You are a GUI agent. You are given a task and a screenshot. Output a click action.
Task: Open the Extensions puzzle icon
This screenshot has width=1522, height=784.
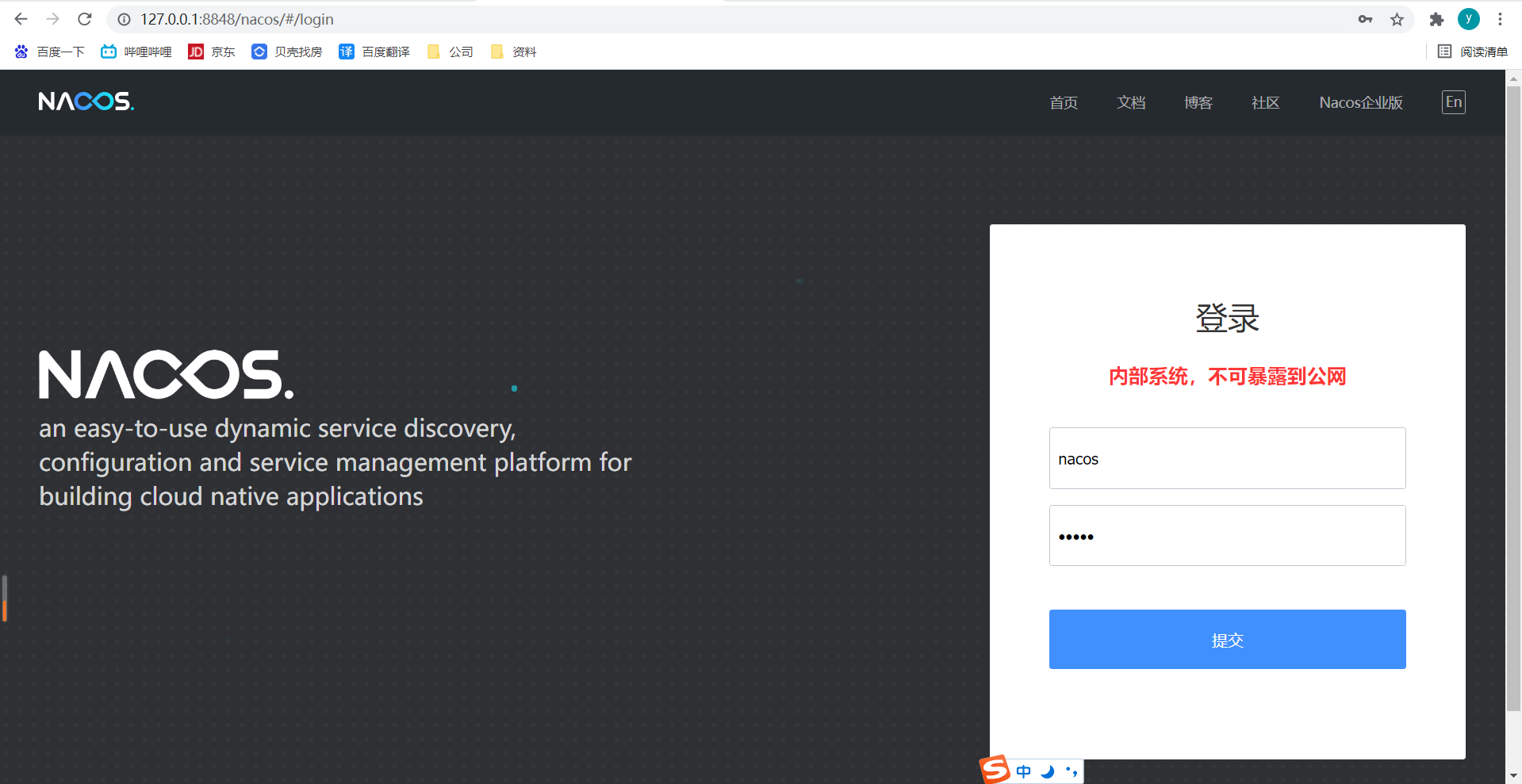(x=1436, y=19)
